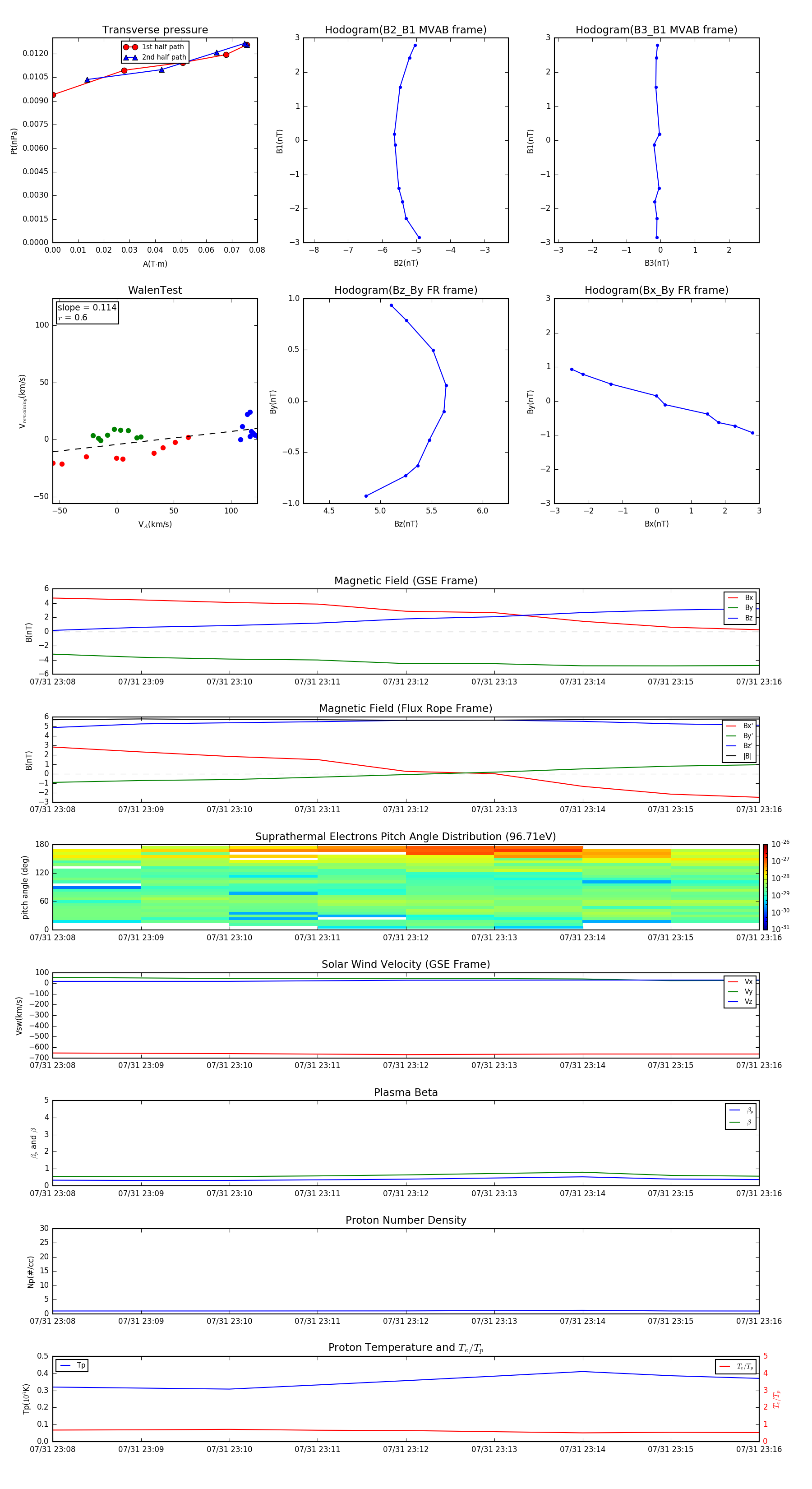Click the 'Suprathermal Electrons Pitch Angle Distribution' title
The image size is (812, 1489).
click(406, 837)
